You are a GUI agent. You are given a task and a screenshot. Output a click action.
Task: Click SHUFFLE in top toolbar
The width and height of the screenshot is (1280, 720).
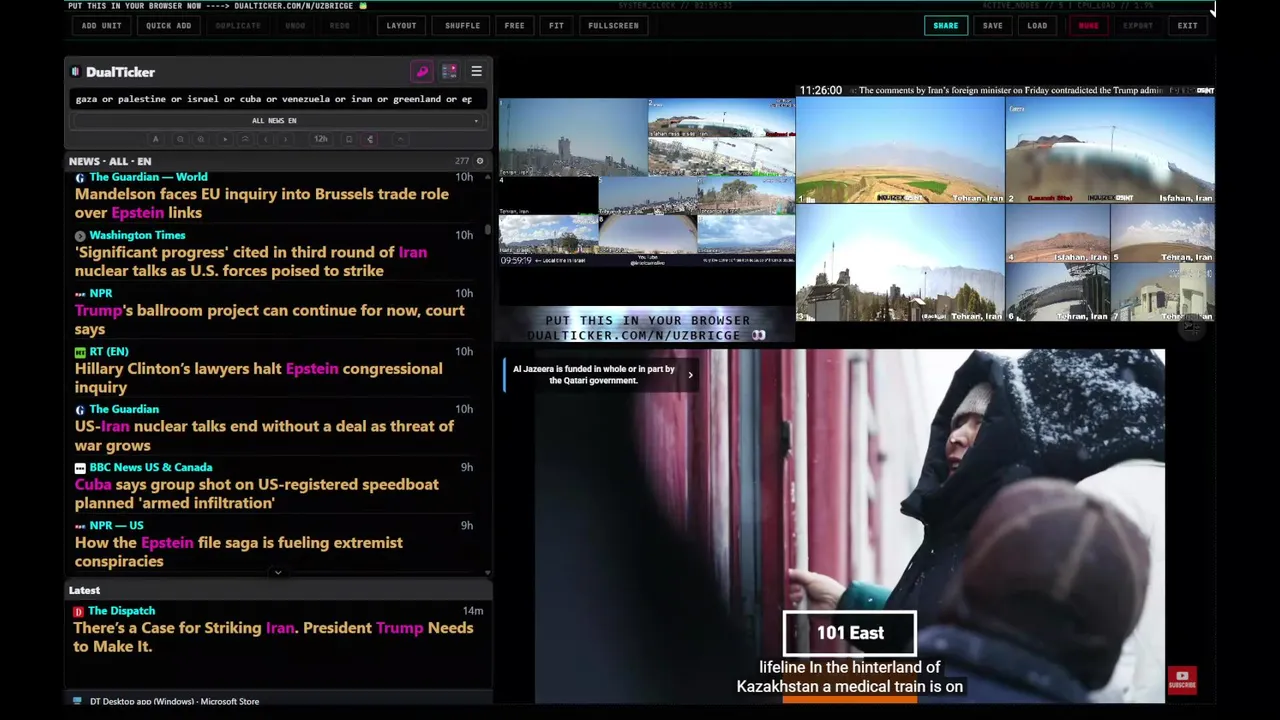(x=462, y=26)
